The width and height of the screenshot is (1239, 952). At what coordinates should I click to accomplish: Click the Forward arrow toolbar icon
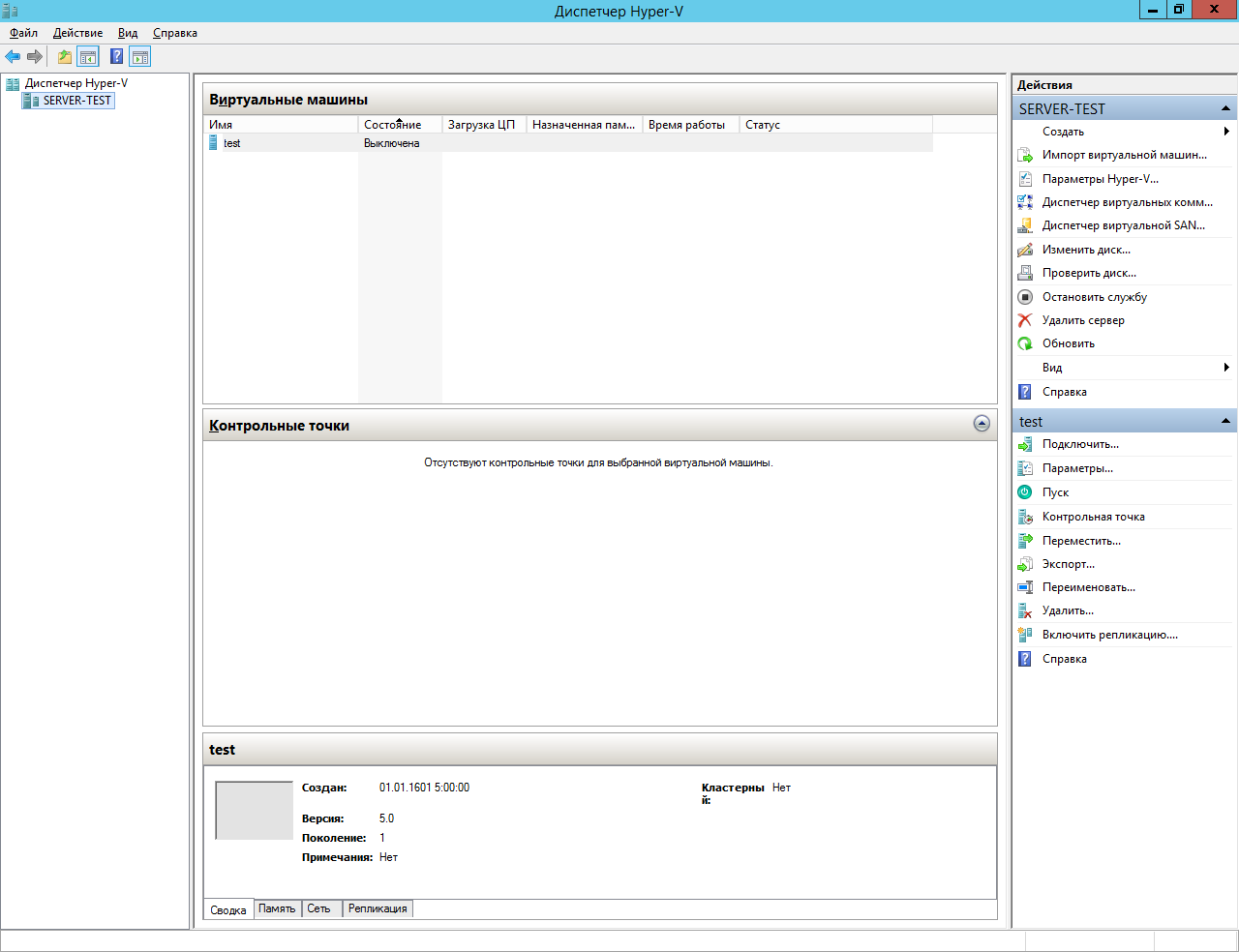click(35, 57)
